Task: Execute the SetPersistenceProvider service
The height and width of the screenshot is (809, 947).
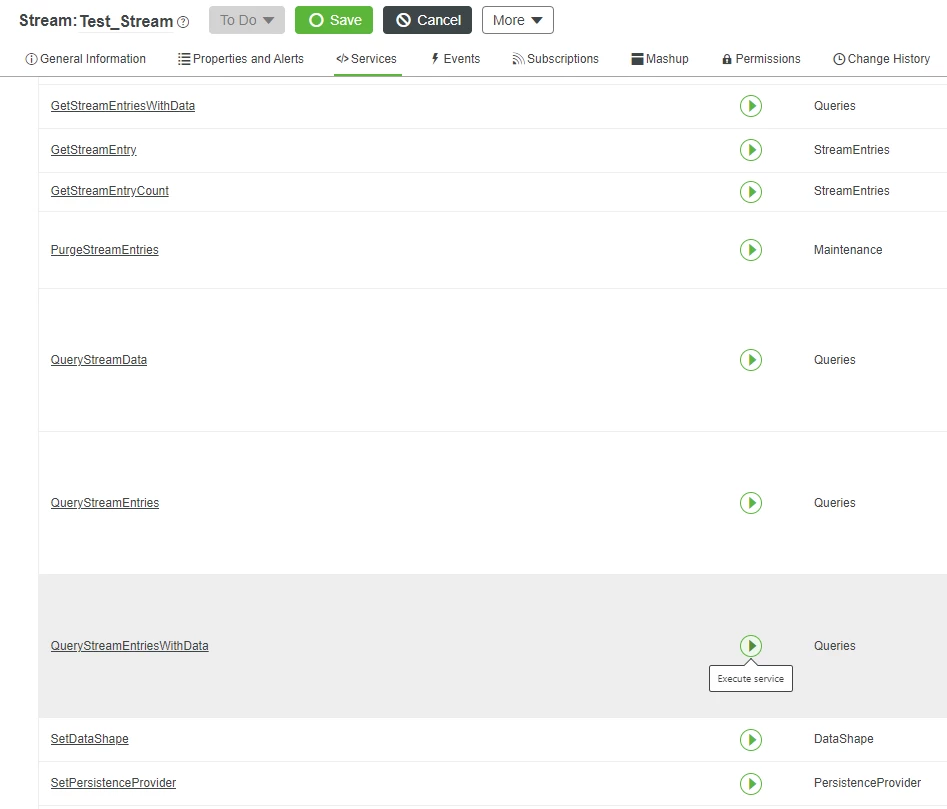Action: [x=751, y=784]
